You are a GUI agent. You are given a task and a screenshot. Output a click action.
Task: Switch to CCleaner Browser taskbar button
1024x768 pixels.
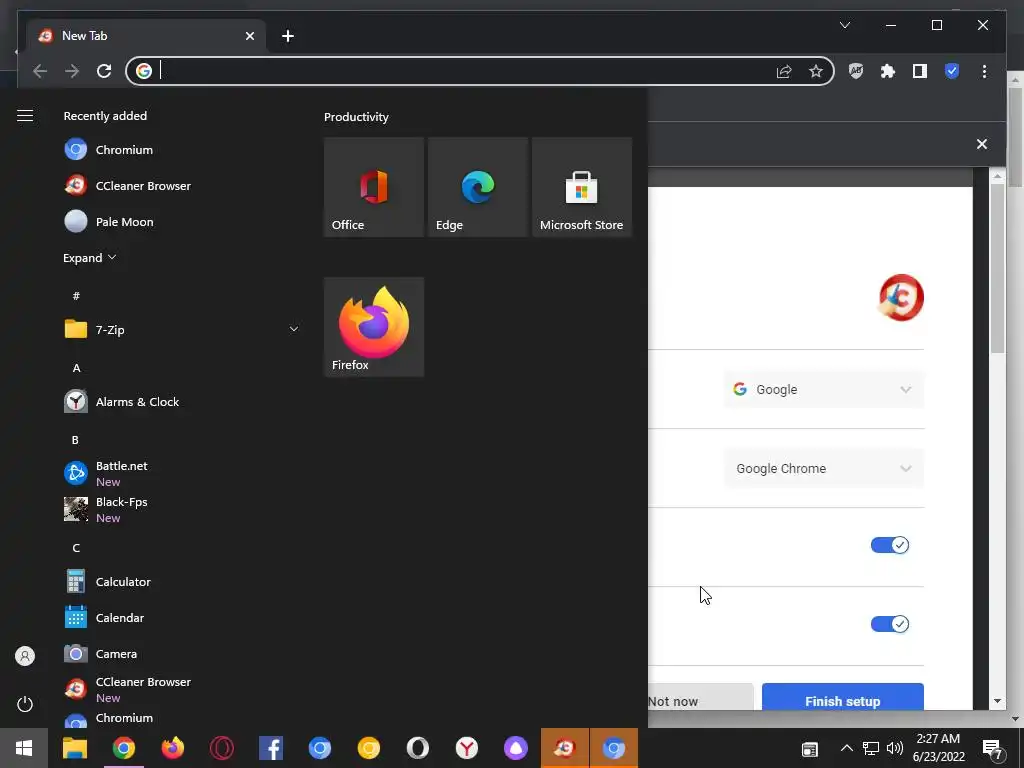pos(565,748)
